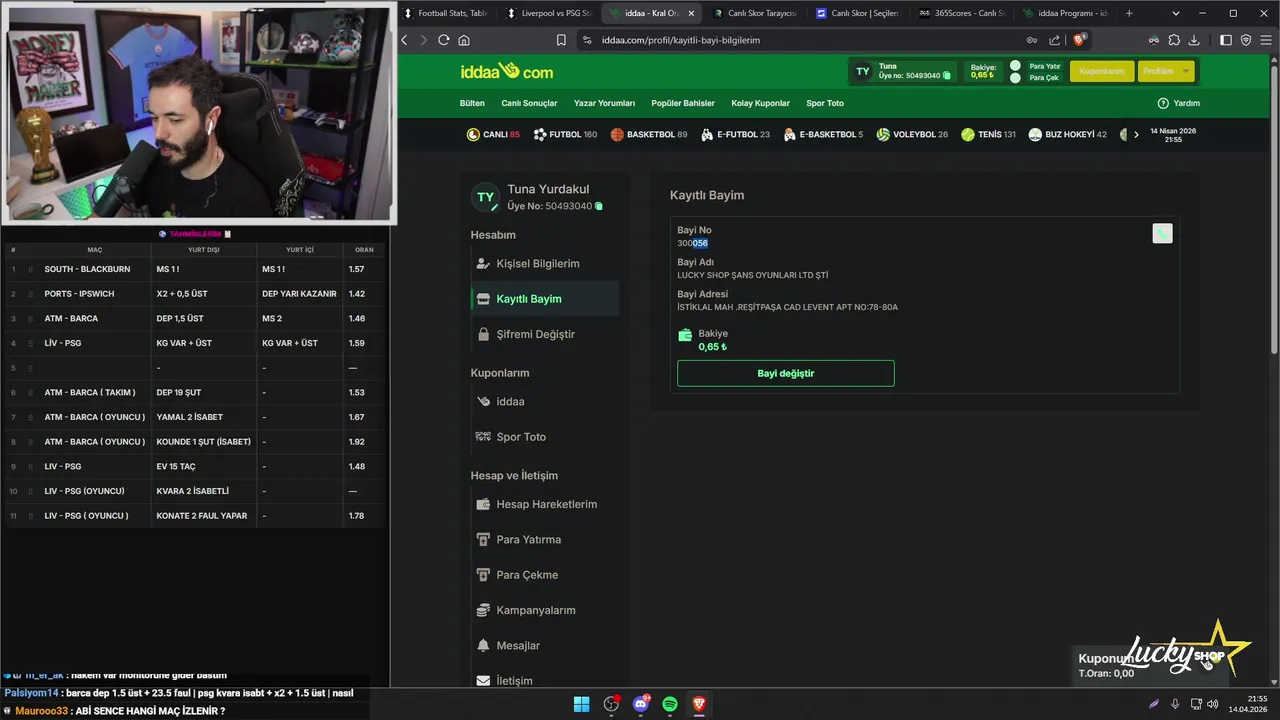Open Windows Start menu

pyautogui.click(x=581, y=704)
